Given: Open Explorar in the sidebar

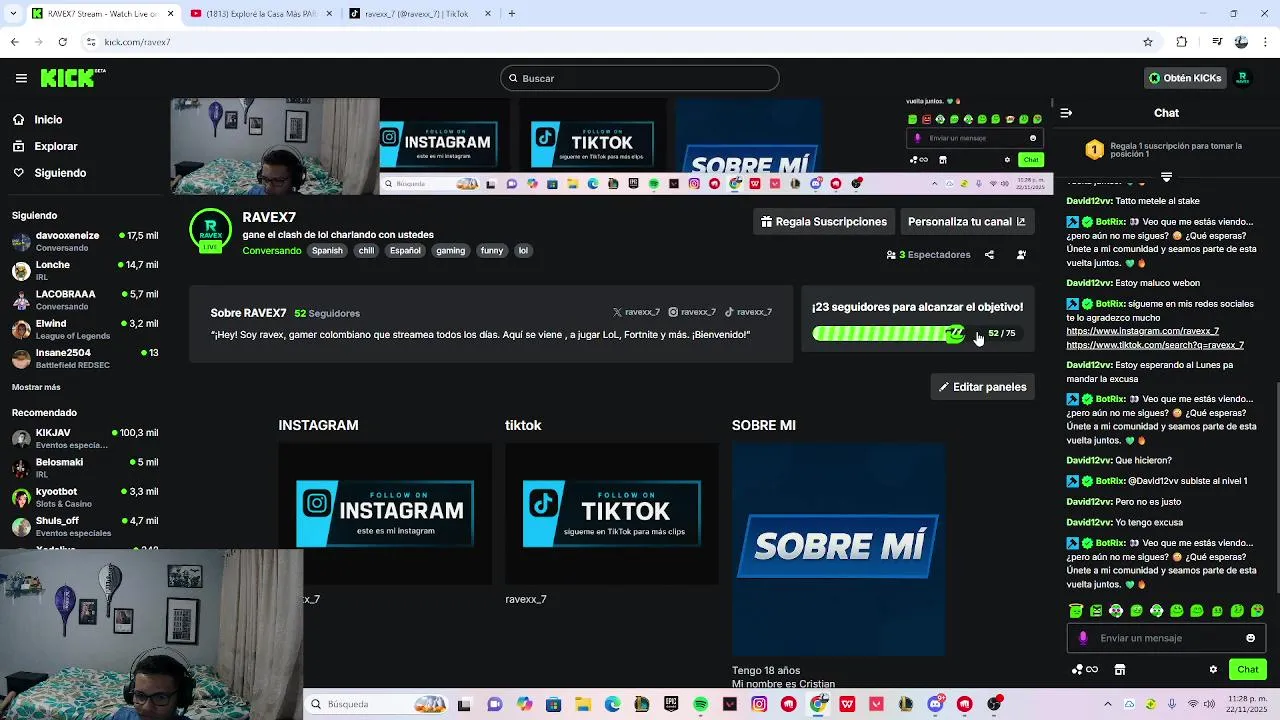Looking at the screenshot, I should click(x=55, y=146).
